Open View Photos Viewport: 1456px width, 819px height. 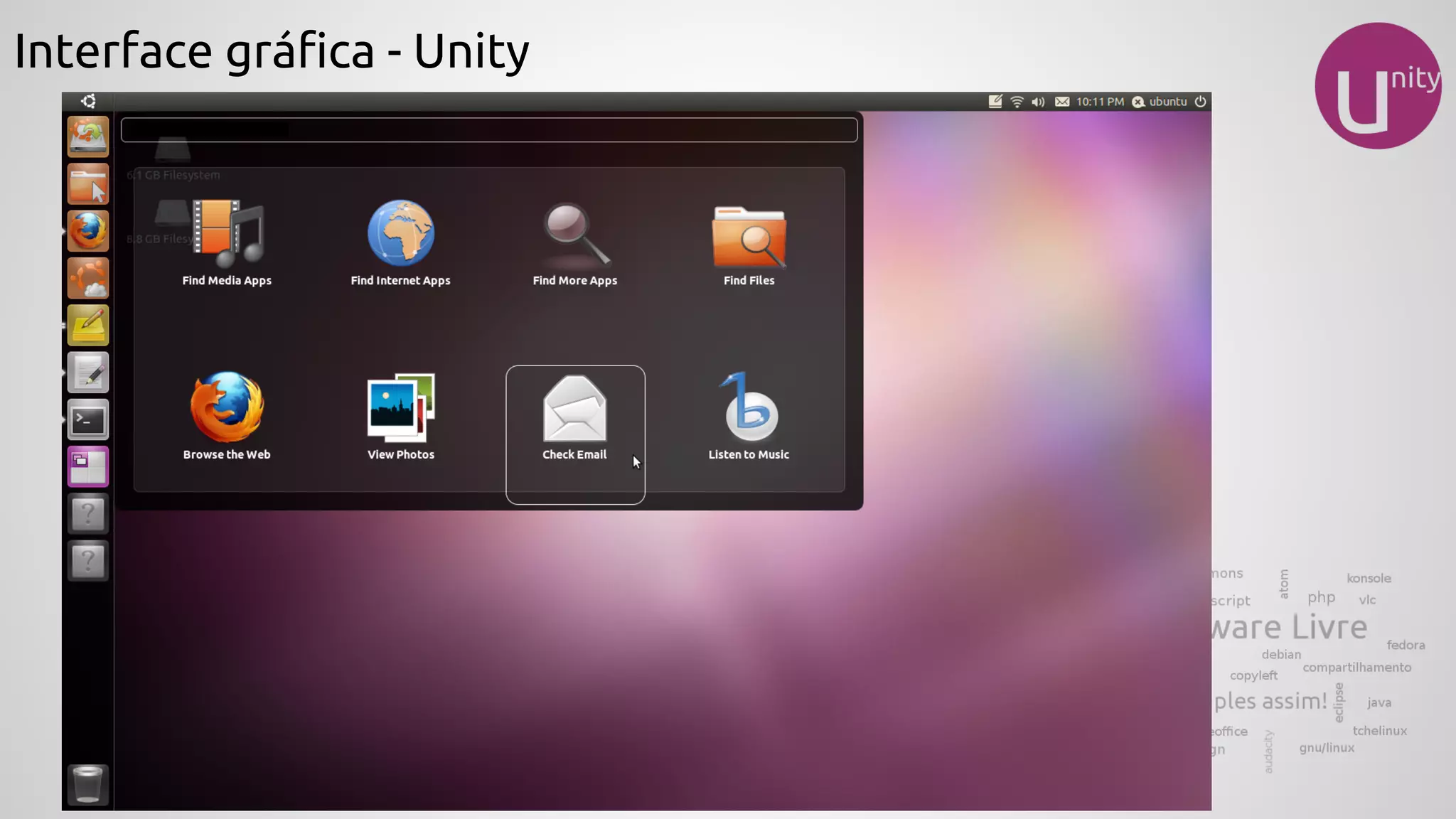coord(400,416)
